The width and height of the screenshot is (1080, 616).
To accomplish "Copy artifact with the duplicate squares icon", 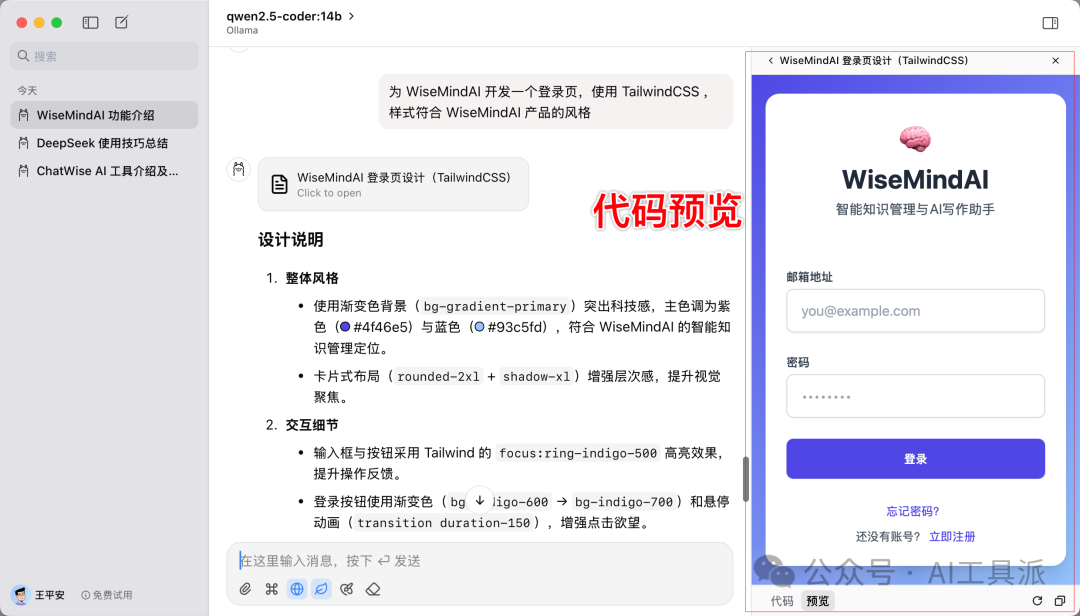I will click(x=1060, y=601).
